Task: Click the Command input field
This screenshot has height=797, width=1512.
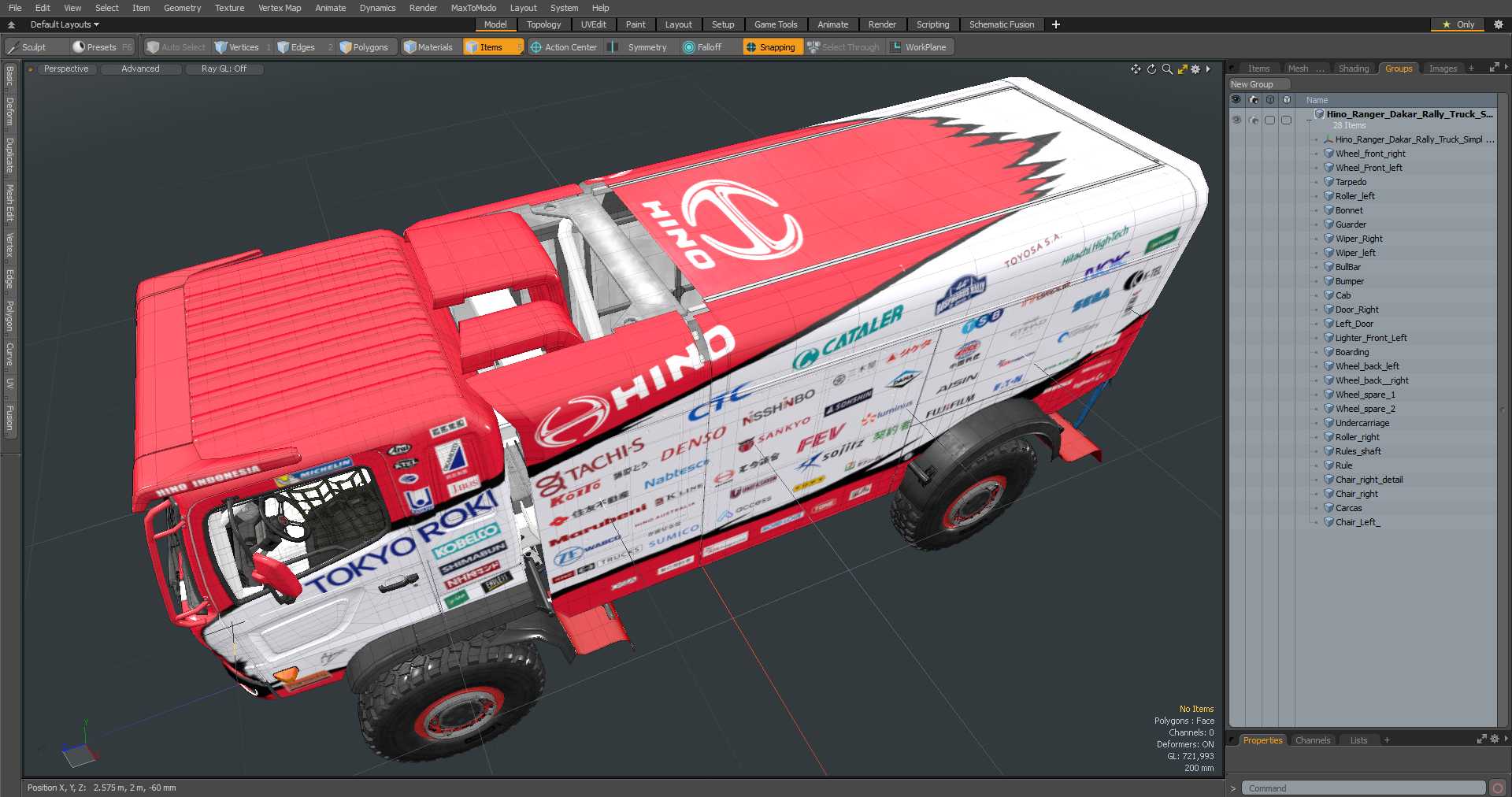Action: [1363, 788]
